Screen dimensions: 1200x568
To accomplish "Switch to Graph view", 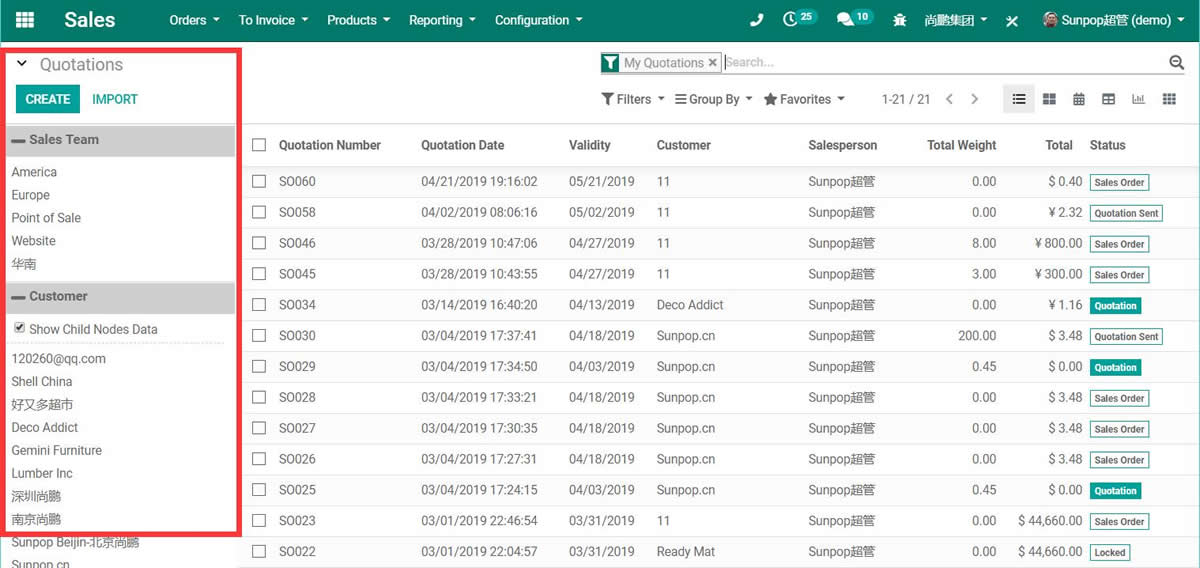I will (x=1138, y=99).
